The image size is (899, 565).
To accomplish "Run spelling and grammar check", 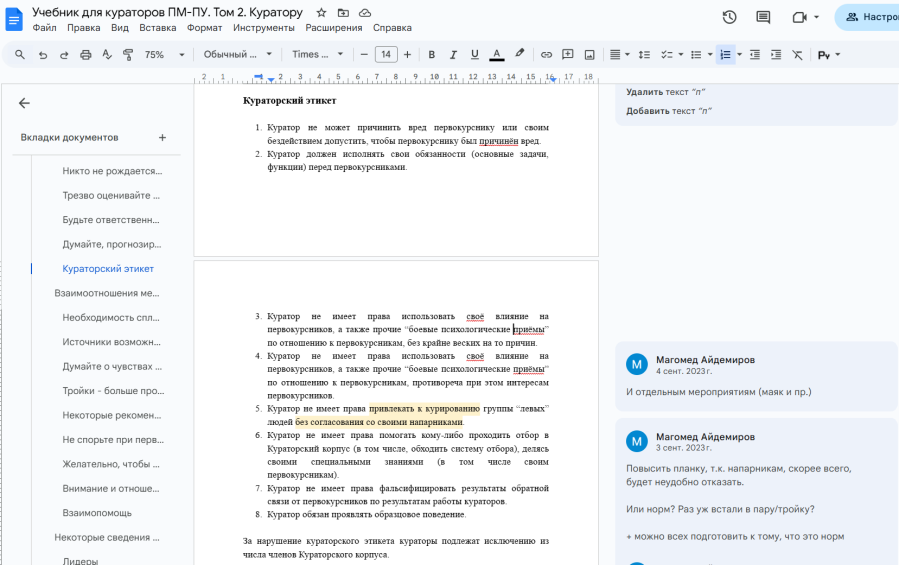I will point(107,54).
